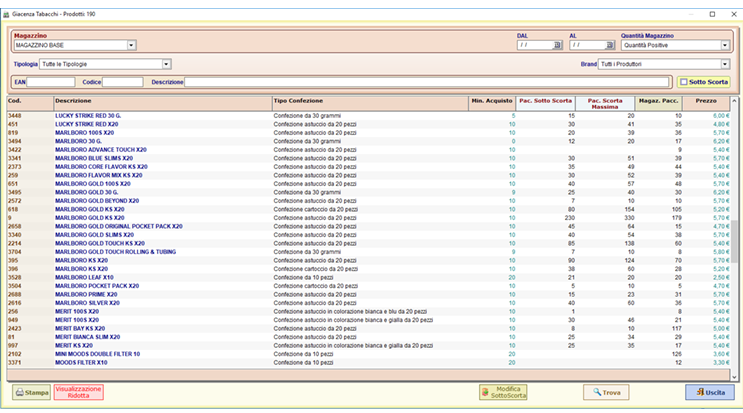This screenshot has width=743, height=413.
Task: Sort by the Prezzo column header
Action: pos(706,103)
